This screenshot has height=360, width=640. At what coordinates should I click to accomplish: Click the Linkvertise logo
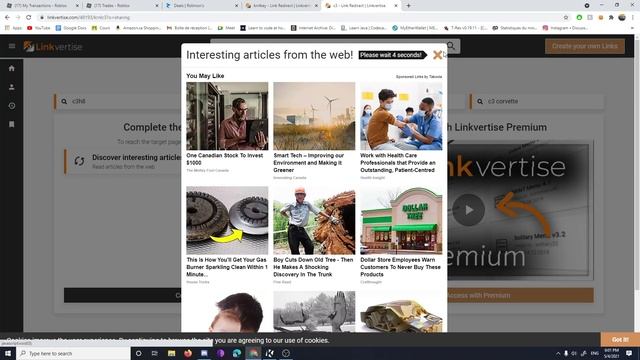point(53,47)
